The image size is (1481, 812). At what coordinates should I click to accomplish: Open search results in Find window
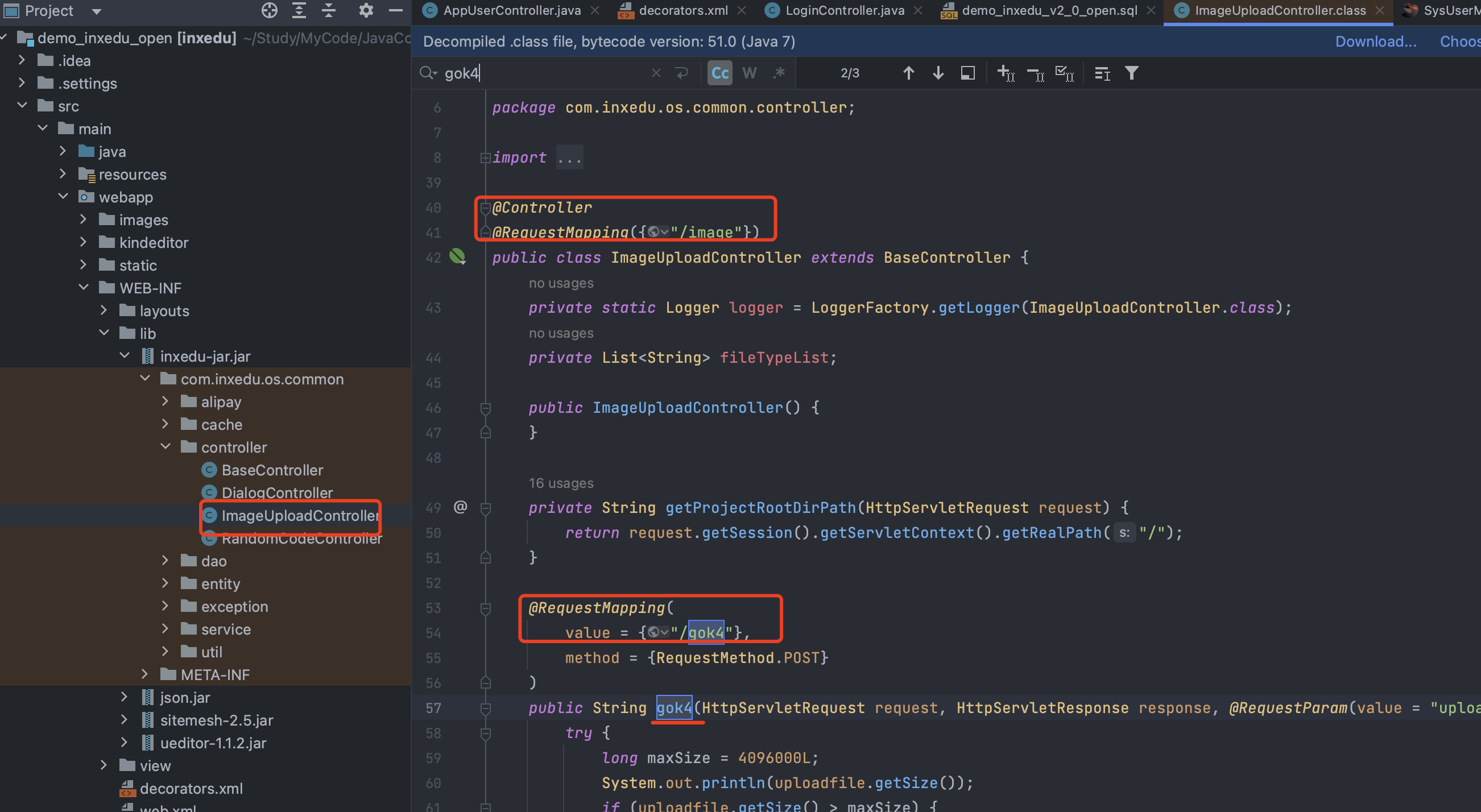[967, 73]
